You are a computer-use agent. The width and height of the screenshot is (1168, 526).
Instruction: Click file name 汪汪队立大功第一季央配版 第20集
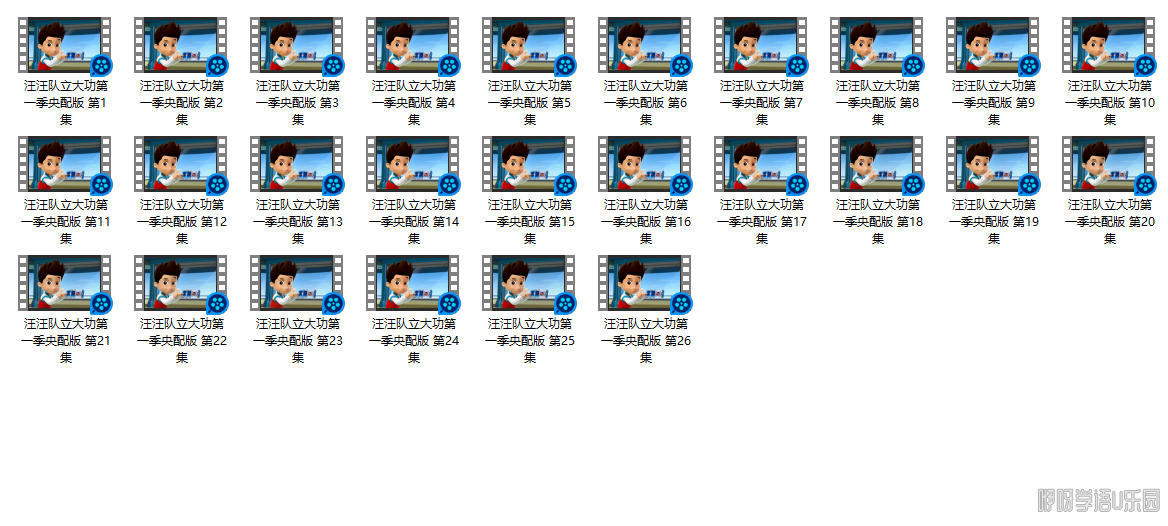[1110, 222]
